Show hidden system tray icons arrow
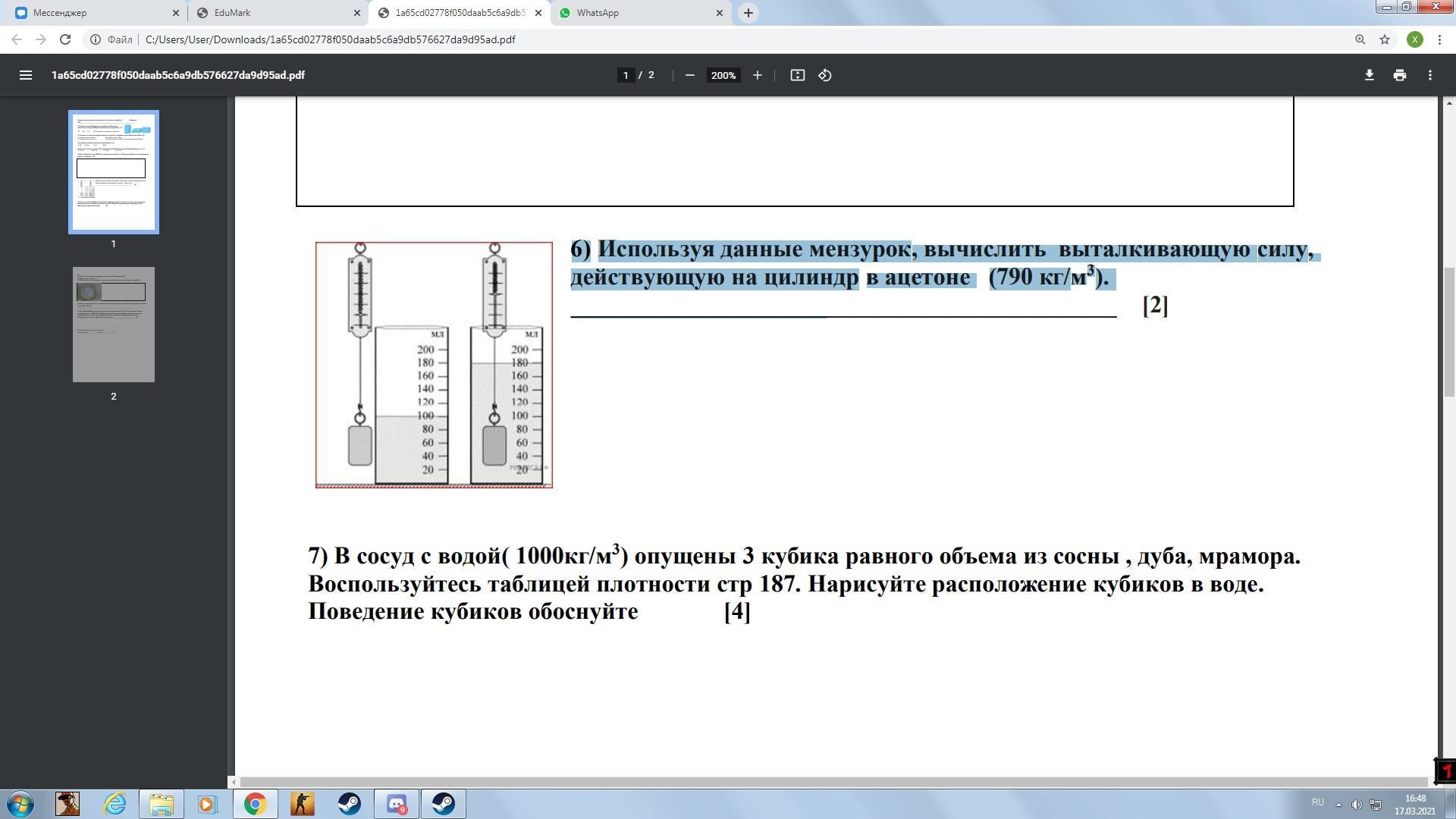 coord(1338,804)
